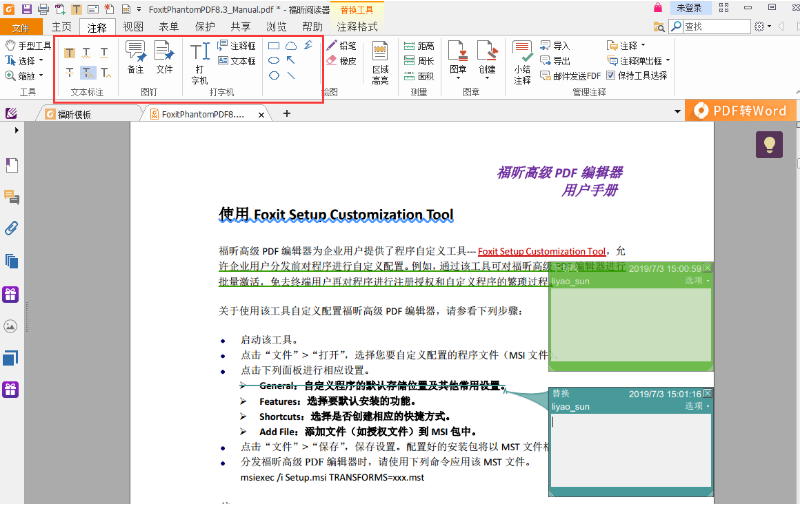Open the layers side panel
Screen dimensions: 800x505
click(x=11, y=261)
